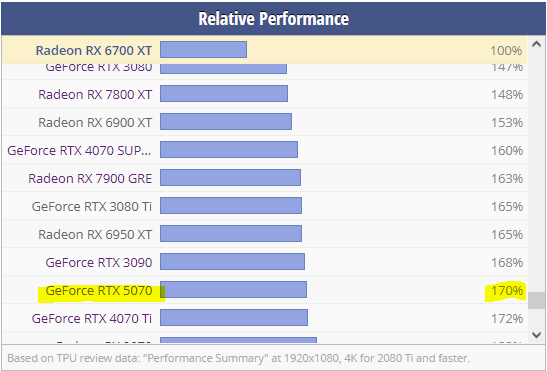Click the Radeon RX 7900 GRE bar

(x=230, y=178)
